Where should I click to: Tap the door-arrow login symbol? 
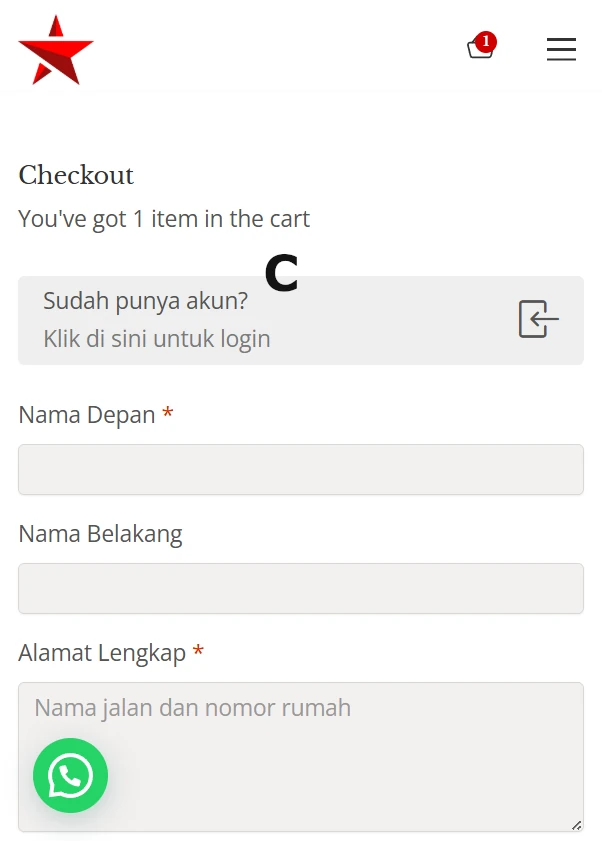(x=537, y=319)
